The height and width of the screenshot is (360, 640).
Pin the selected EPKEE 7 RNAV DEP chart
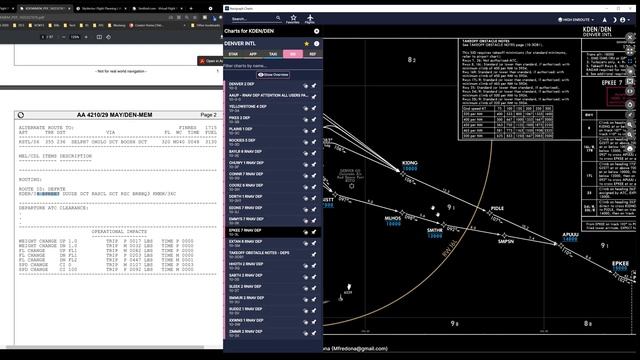314,232
